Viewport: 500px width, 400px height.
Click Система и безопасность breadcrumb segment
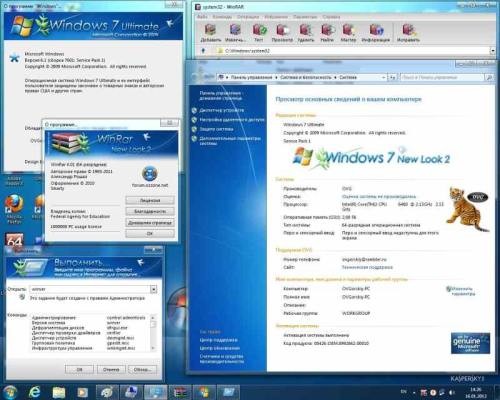pos(306,77)
